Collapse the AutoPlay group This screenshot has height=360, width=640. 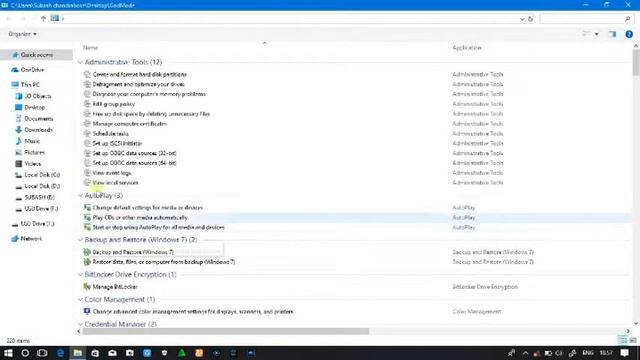tap(80, 196)
